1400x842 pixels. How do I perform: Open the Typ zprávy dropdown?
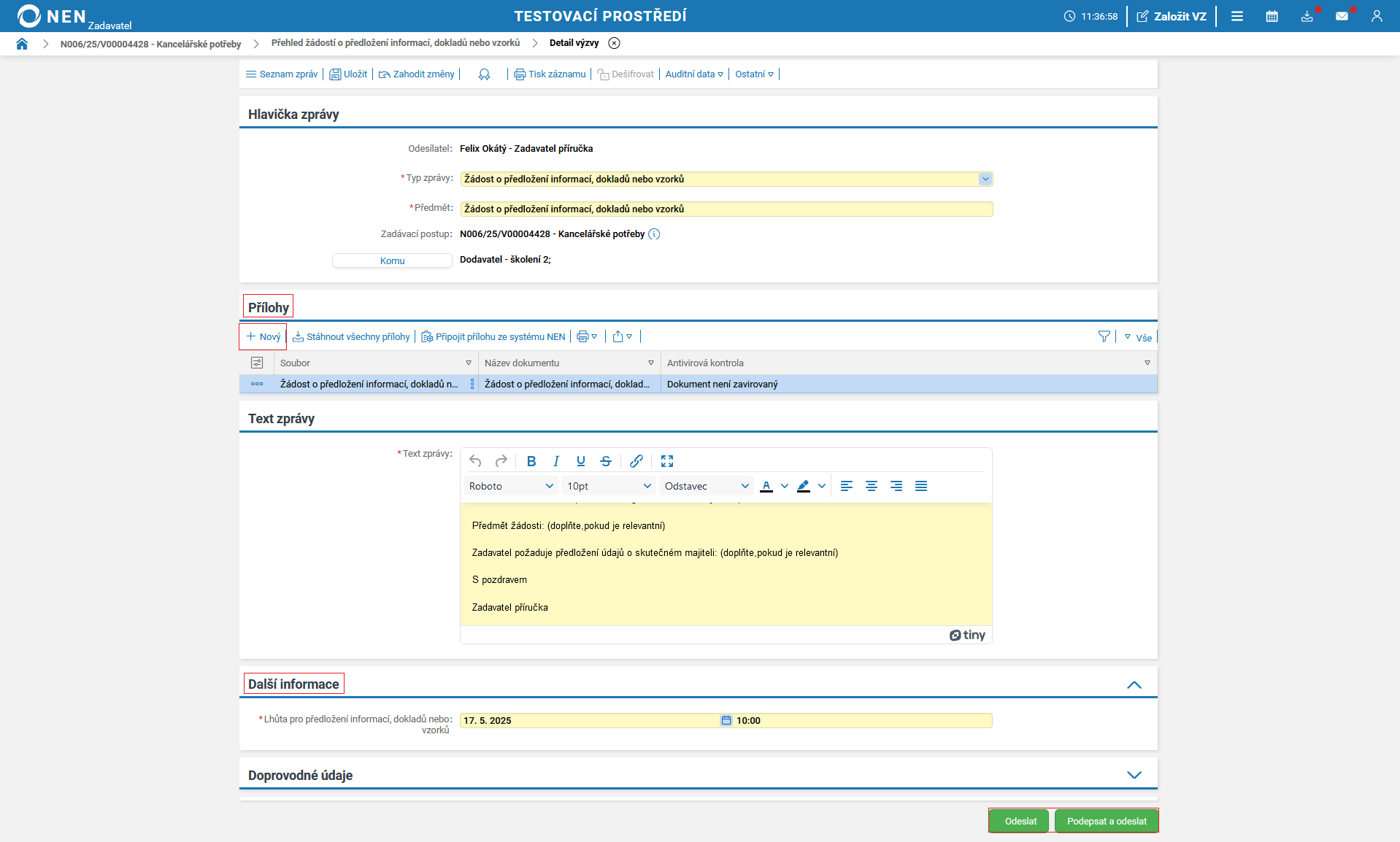click(985, 179)
